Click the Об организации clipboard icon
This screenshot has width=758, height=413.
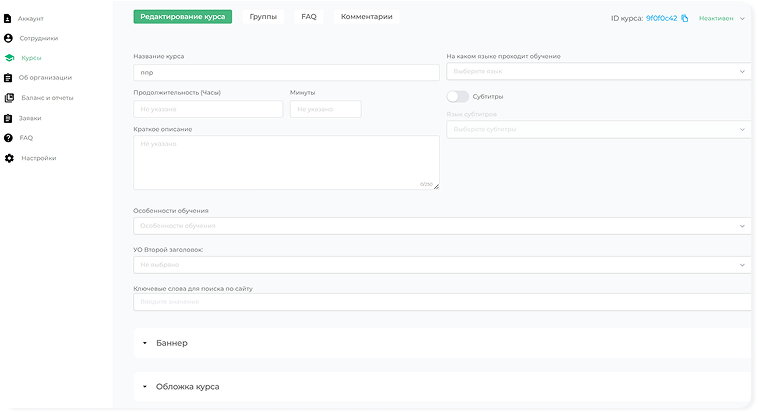click(9, 78)
